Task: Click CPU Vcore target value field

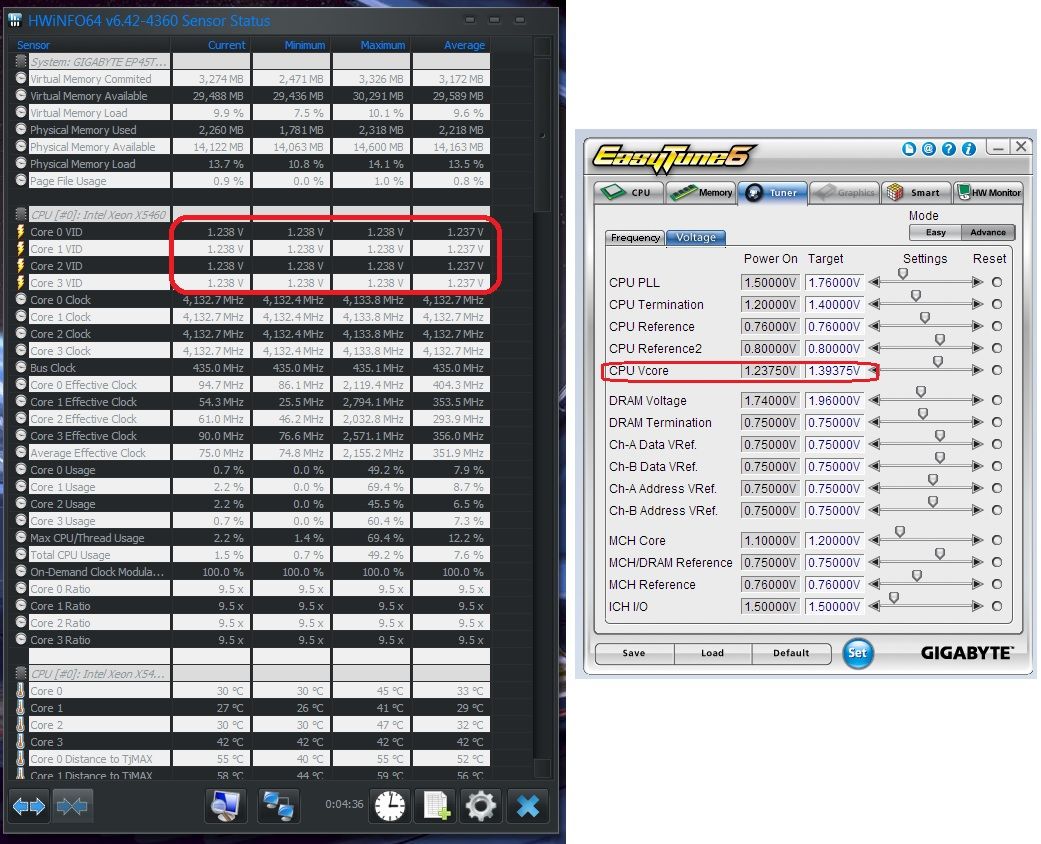Action: [835, 371]
